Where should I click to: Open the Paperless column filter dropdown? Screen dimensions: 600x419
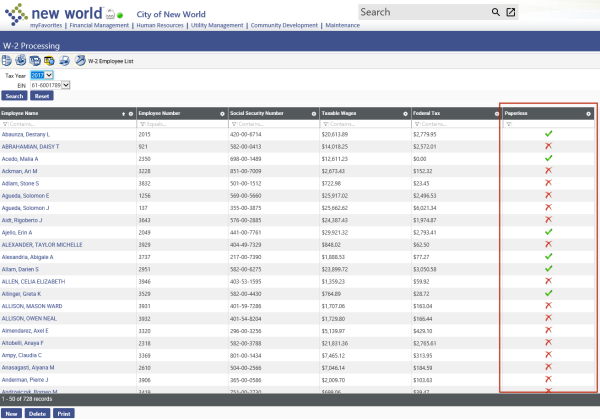pos(510,123)
